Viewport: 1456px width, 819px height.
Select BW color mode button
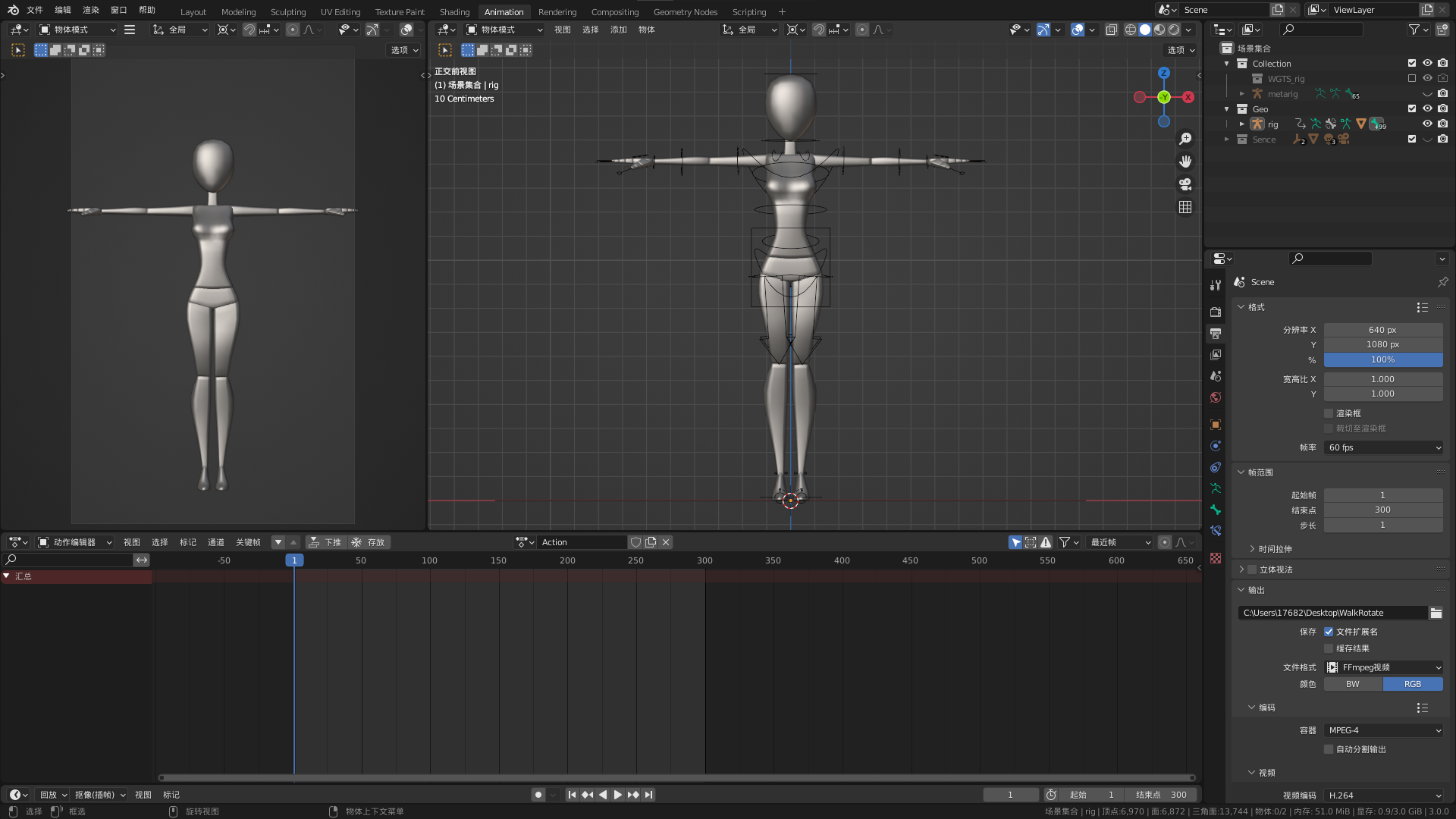click(x=1353, y=684)
